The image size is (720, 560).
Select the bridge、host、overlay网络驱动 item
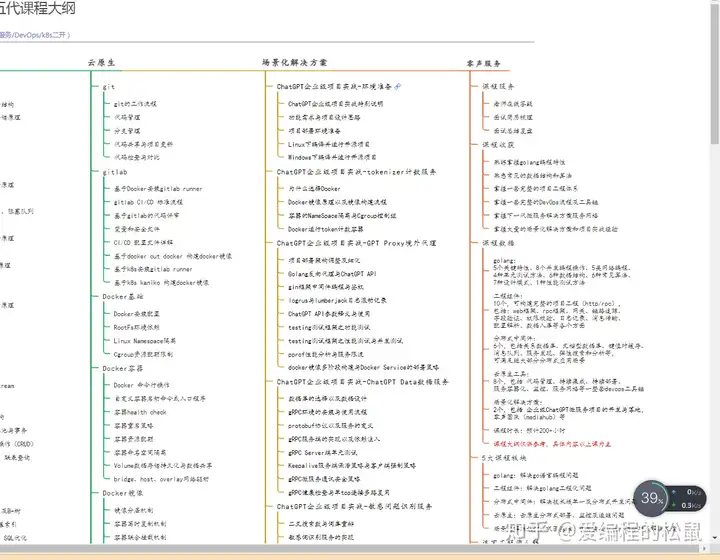pos(161,479)
